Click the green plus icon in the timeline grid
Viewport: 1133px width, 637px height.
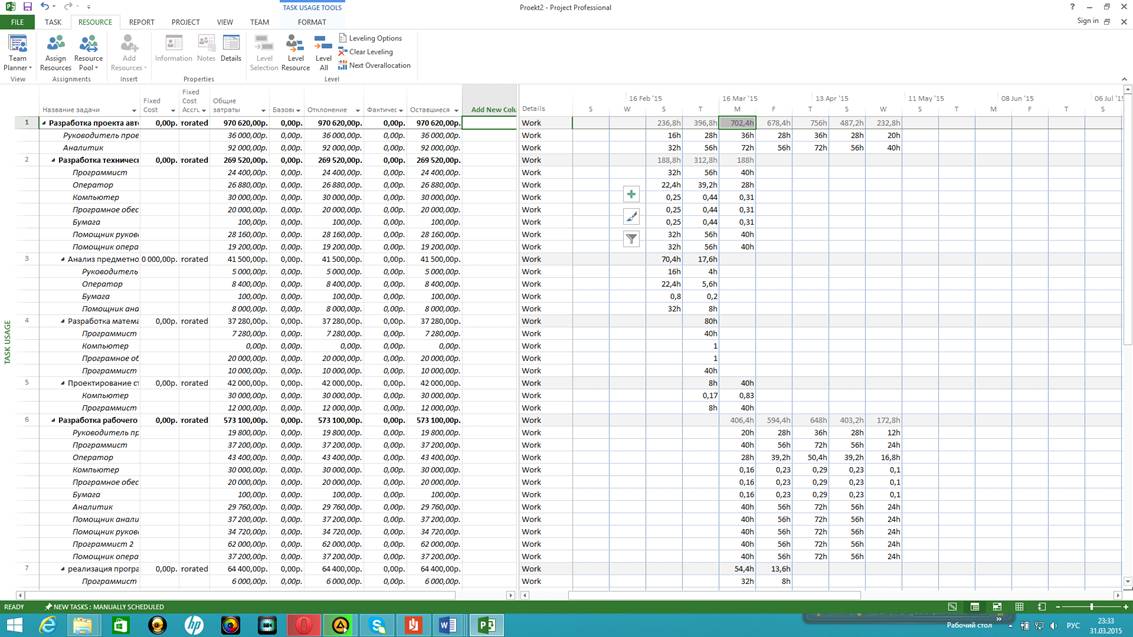click(631, 194)
